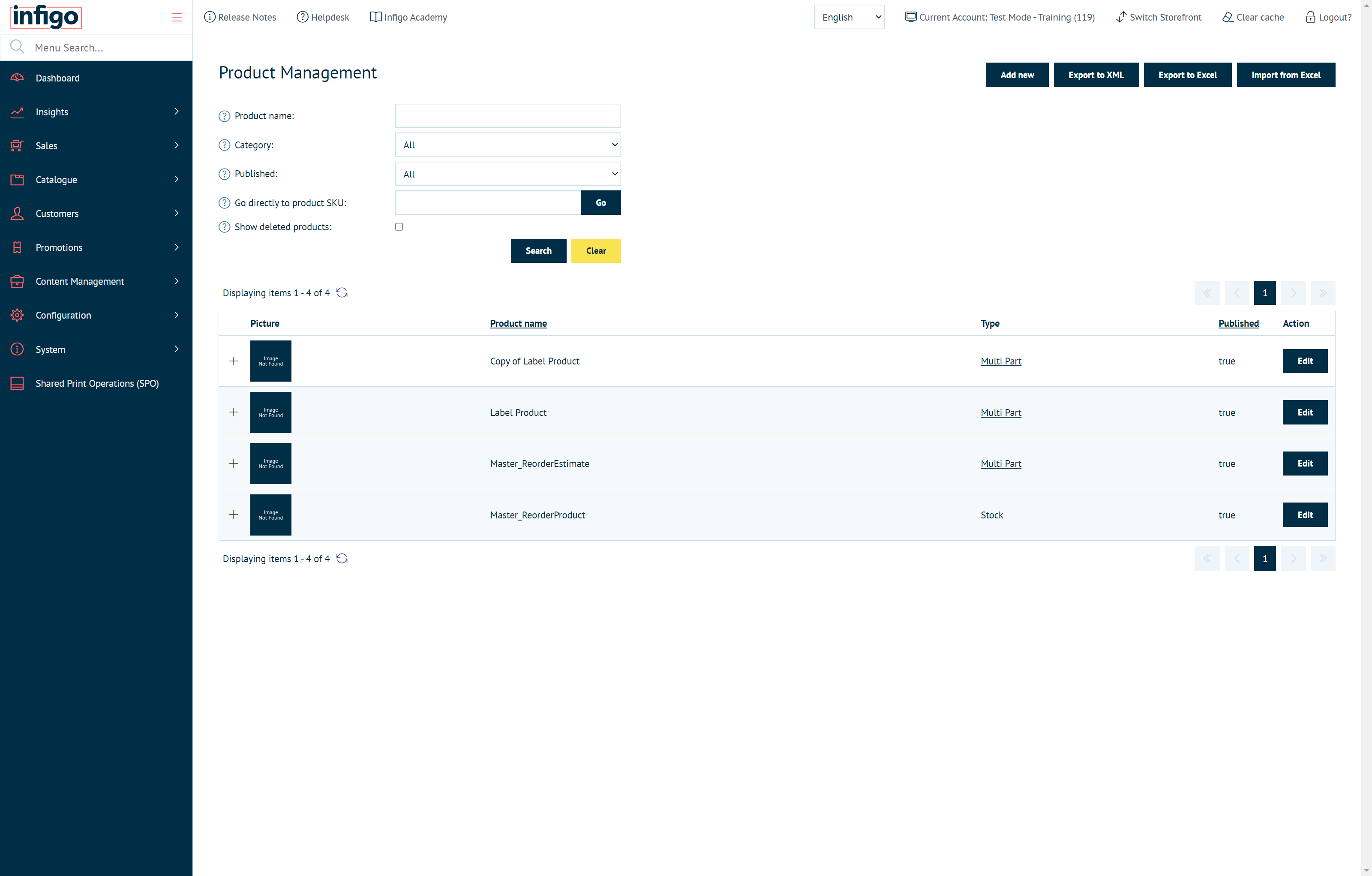Click the Content Management briefcase icon

pyautogui.click(x=17, y=281)
